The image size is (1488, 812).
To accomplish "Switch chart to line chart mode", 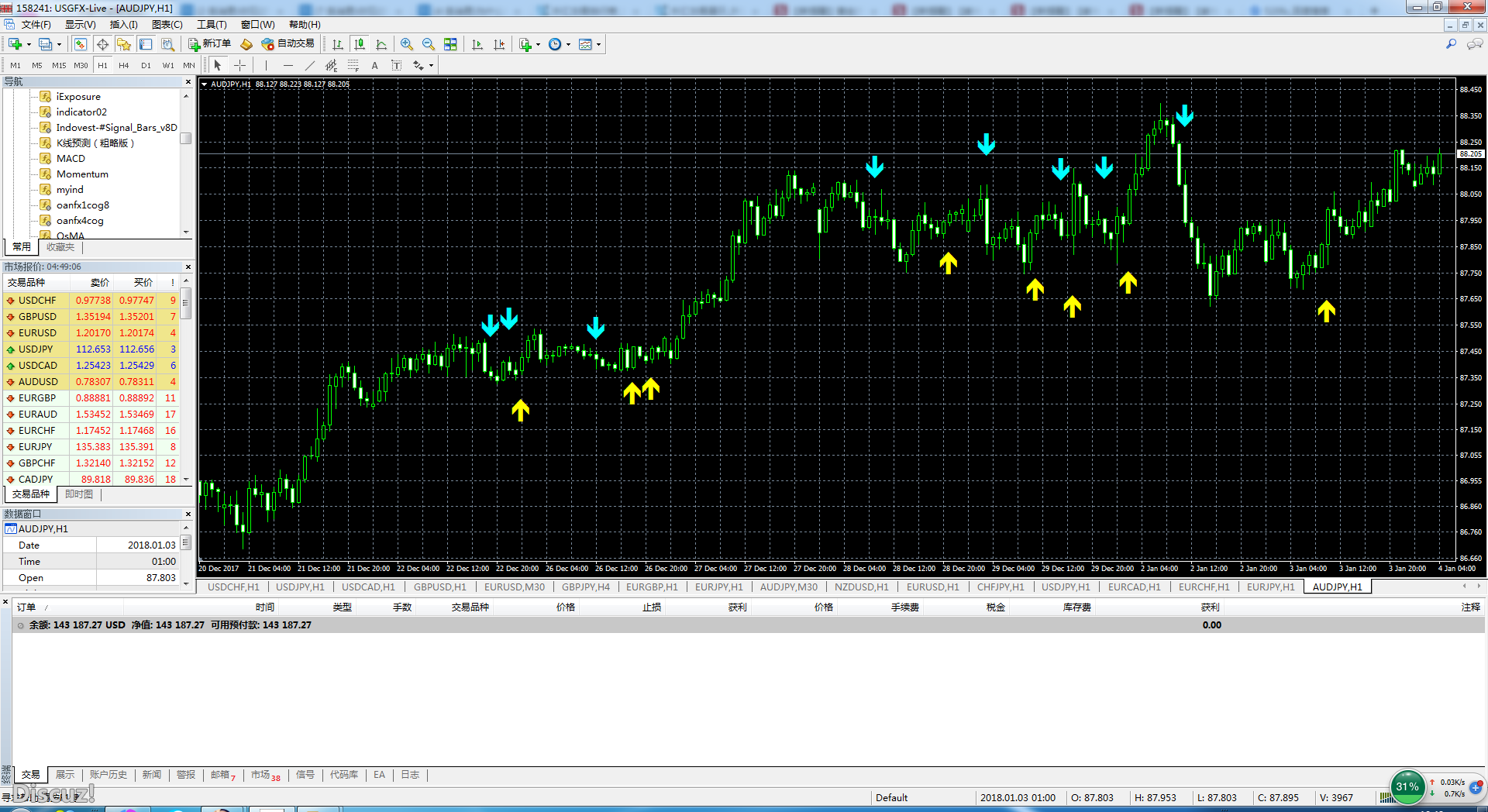I will pos(381,44).
